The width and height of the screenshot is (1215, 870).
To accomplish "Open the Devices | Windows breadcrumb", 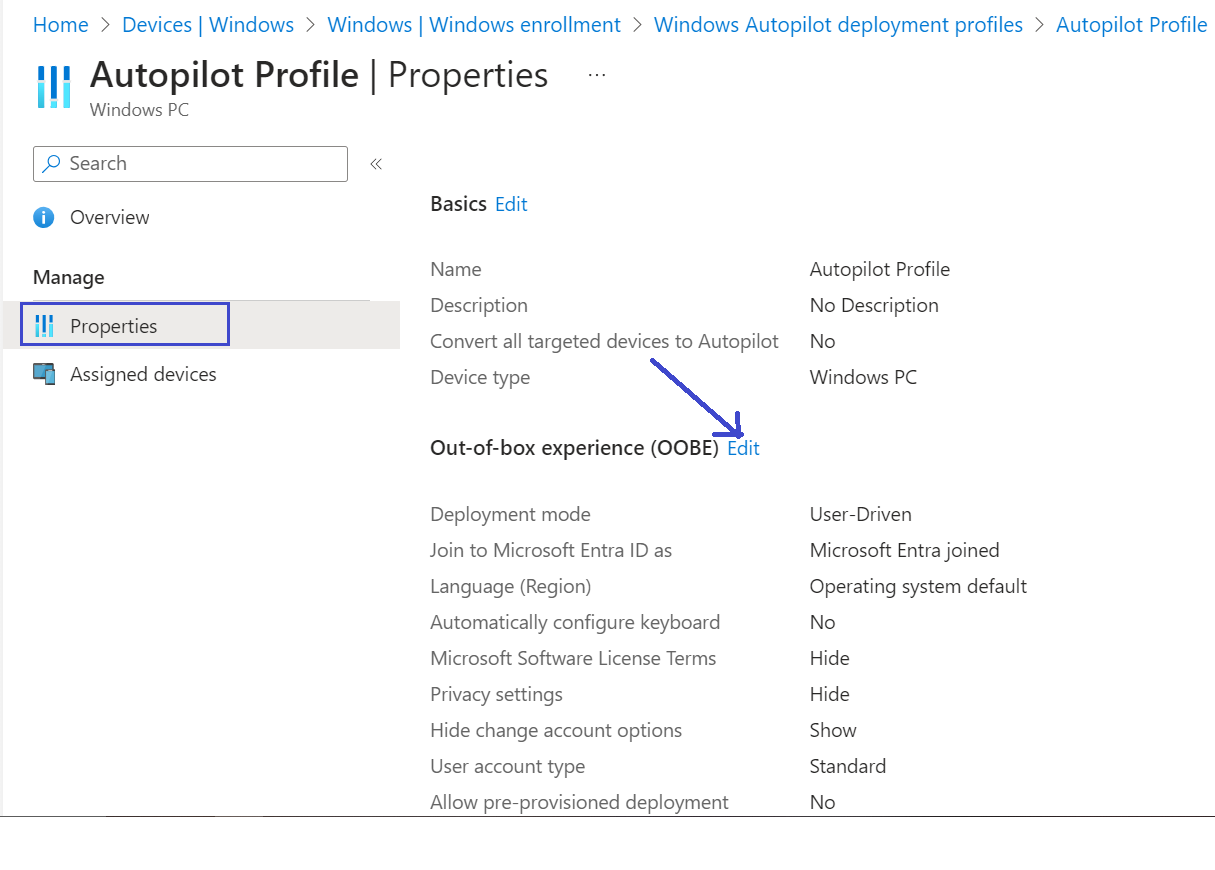I will coord(207,24).
